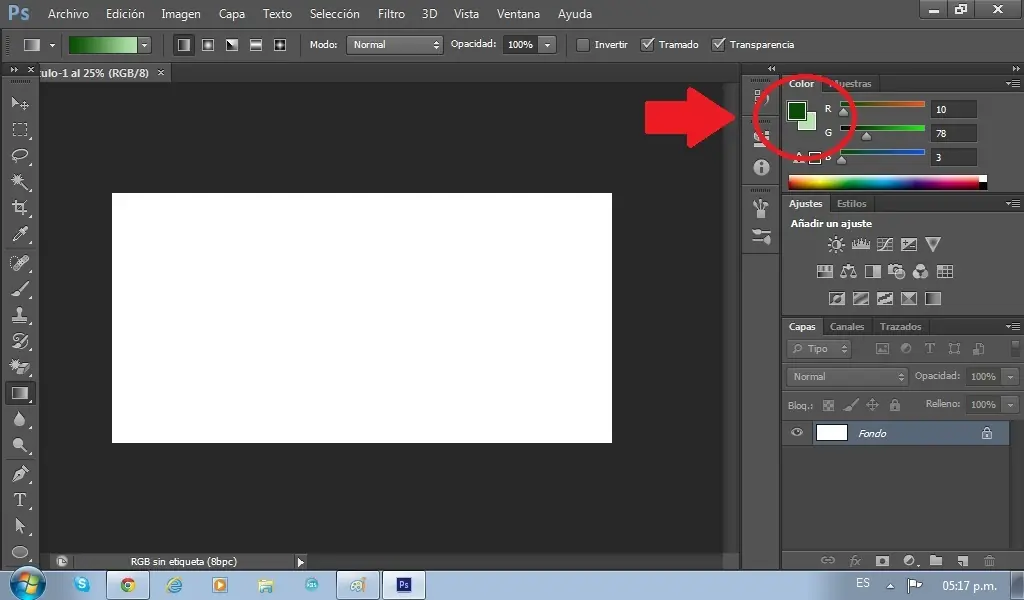Switch to the Canales tab
This screenshot has height=600, width=1024.
coord(847,326)
